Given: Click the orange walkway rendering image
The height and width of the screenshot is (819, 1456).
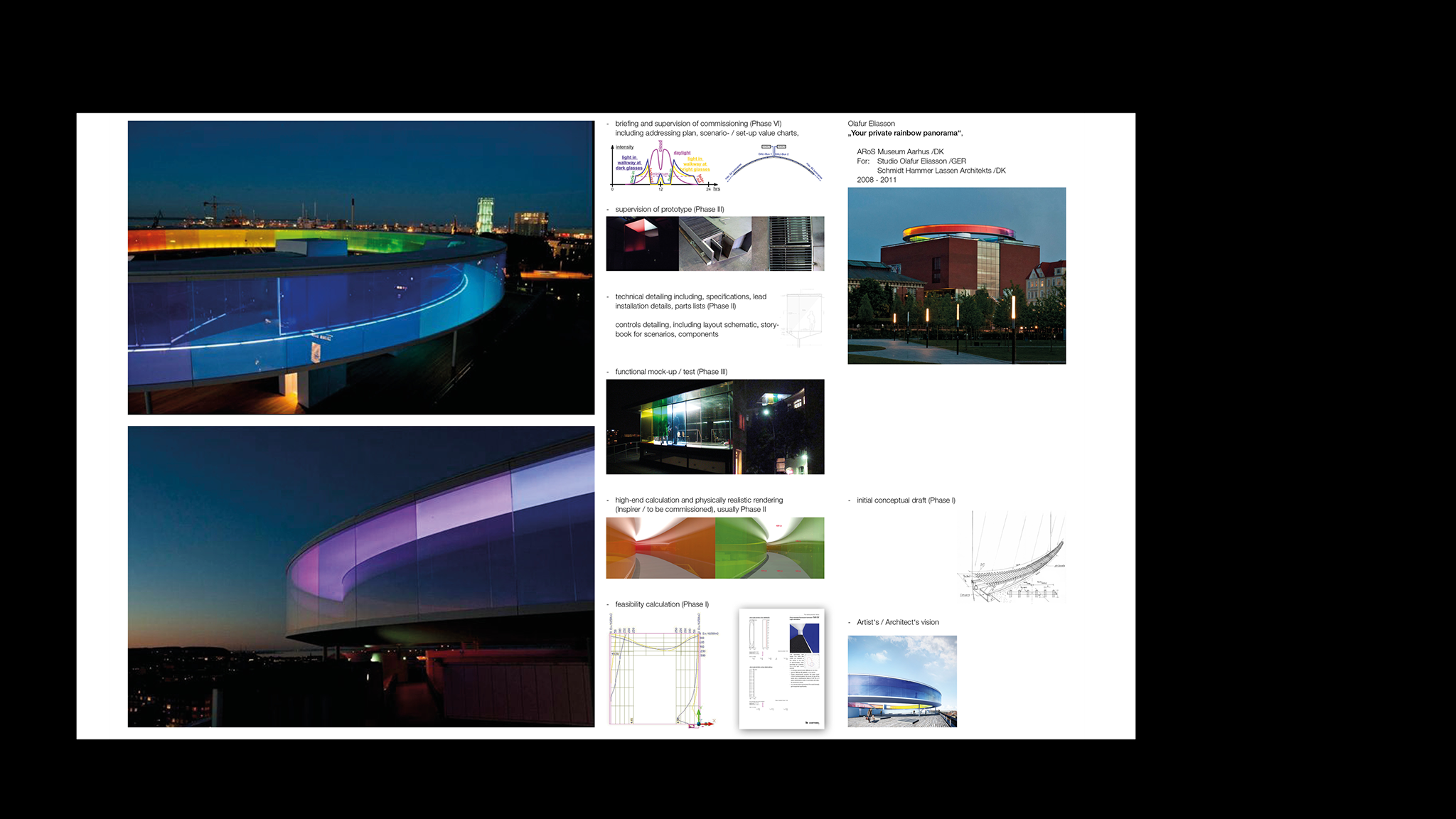Looking at the screenshot, I should pyautogui.click(x=660, y=547).
